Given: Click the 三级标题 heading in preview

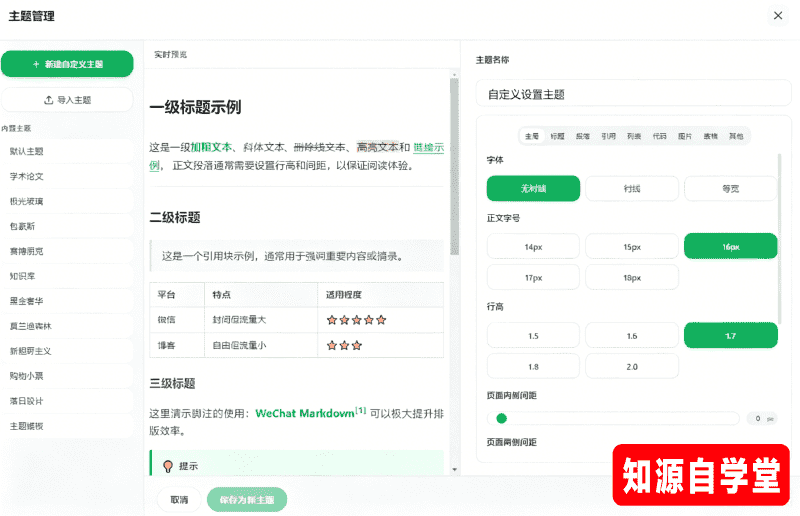Looking at the screenshot, I should [172, 383].
